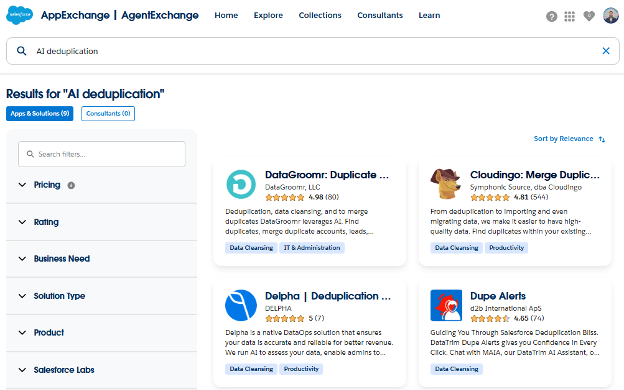Viewport: 624px width, 390px height.
Task: Click DataGroomr's Data Cleansing tag
Action: (251, 248)
